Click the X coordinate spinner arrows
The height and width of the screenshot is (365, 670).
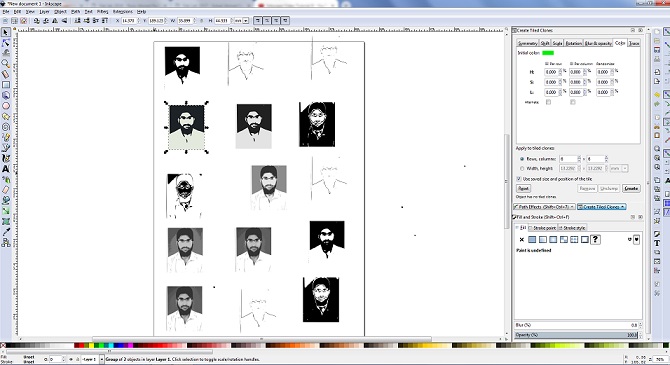click(x=138, y=21)
